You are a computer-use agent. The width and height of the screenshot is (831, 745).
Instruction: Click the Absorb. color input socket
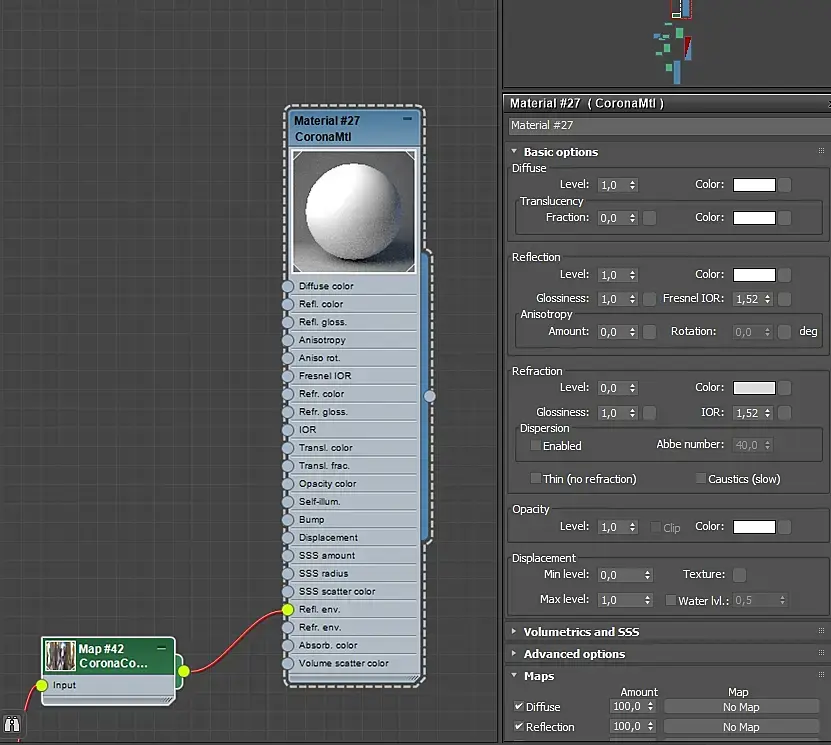pos(287,645)
